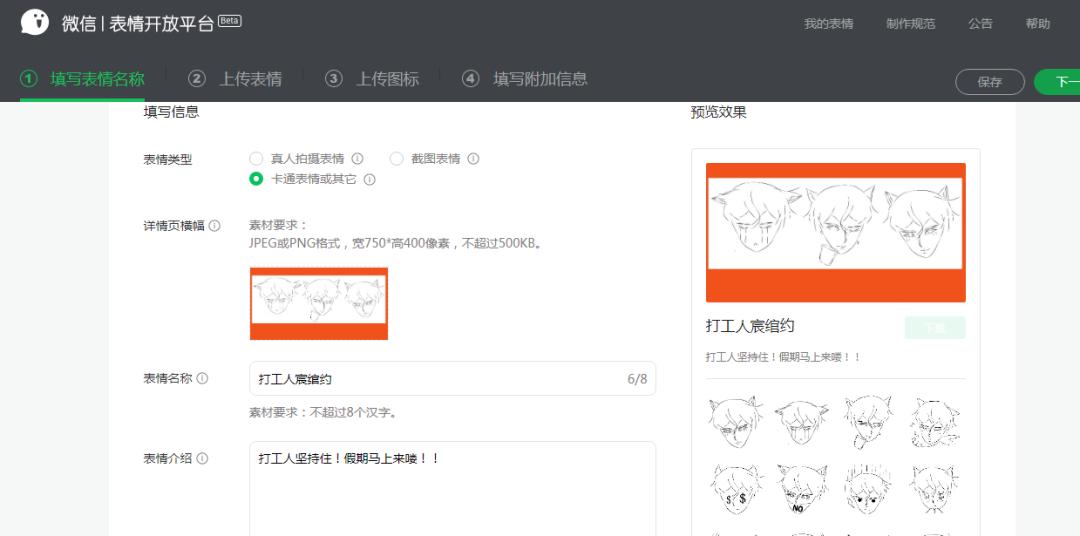Open info icon beside 真人拍摄表情

tap(357, 159)
